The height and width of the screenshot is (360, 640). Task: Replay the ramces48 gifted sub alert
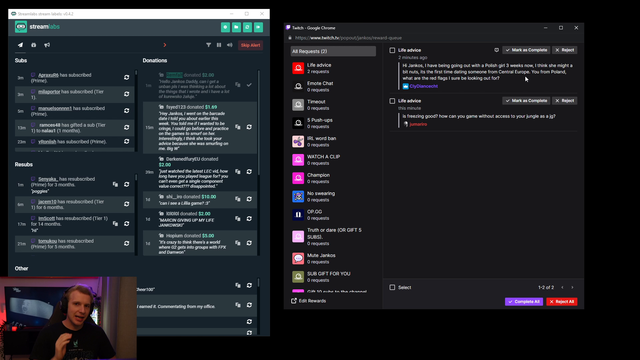(x=127, y=127)
